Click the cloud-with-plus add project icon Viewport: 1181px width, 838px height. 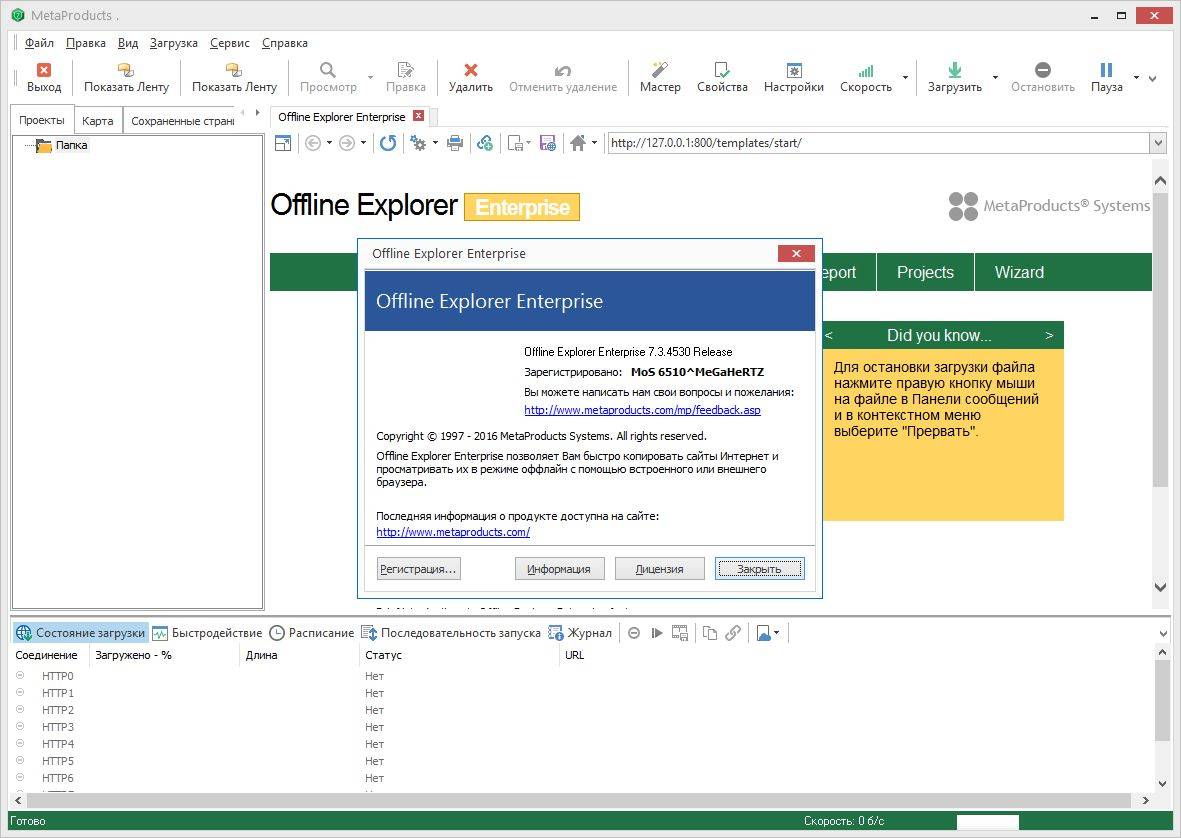pos(485,143)
